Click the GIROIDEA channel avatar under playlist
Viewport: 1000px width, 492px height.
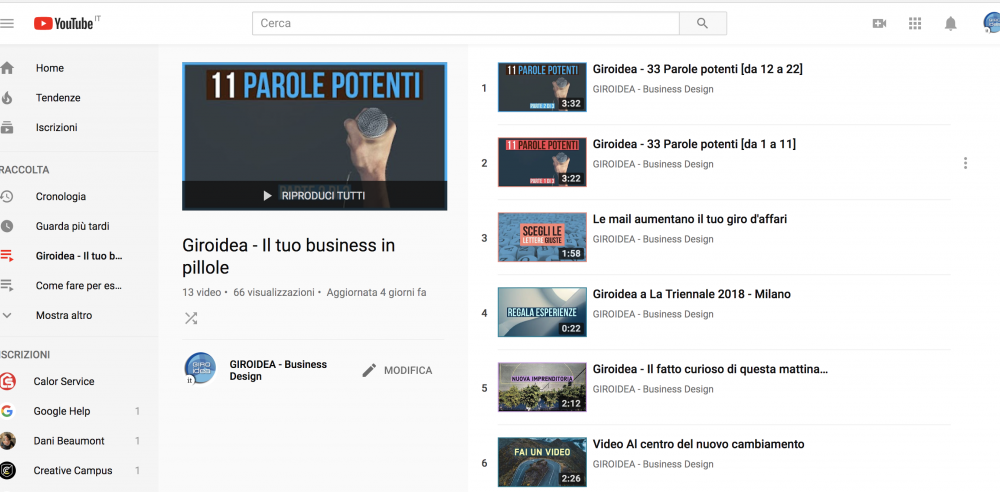(x=200, y=368)
